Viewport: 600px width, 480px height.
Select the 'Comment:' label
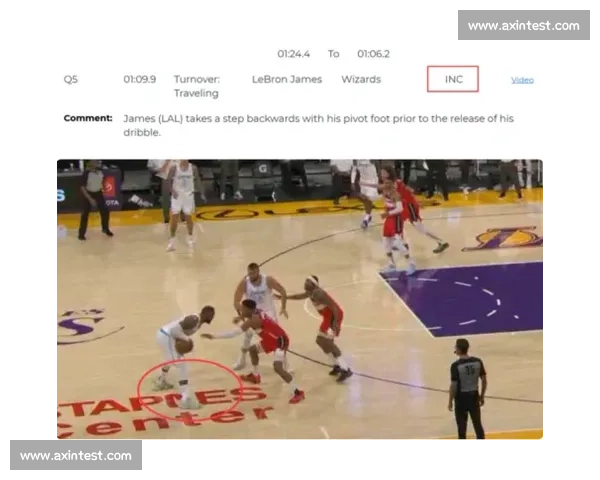pyautogui.click(x=88, y=118)
